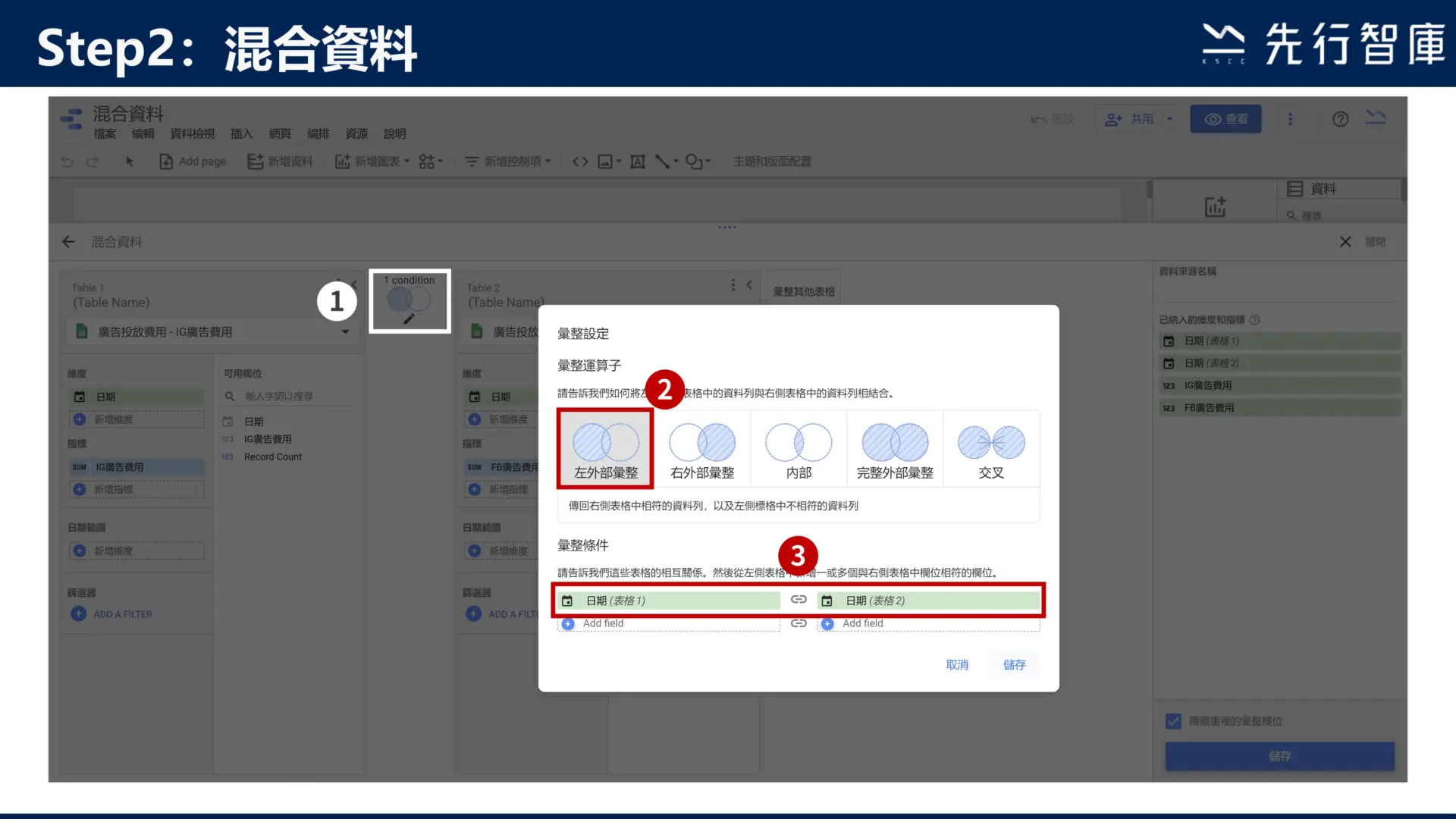Click the 1 condition join configuration icon

coord(409,301)
